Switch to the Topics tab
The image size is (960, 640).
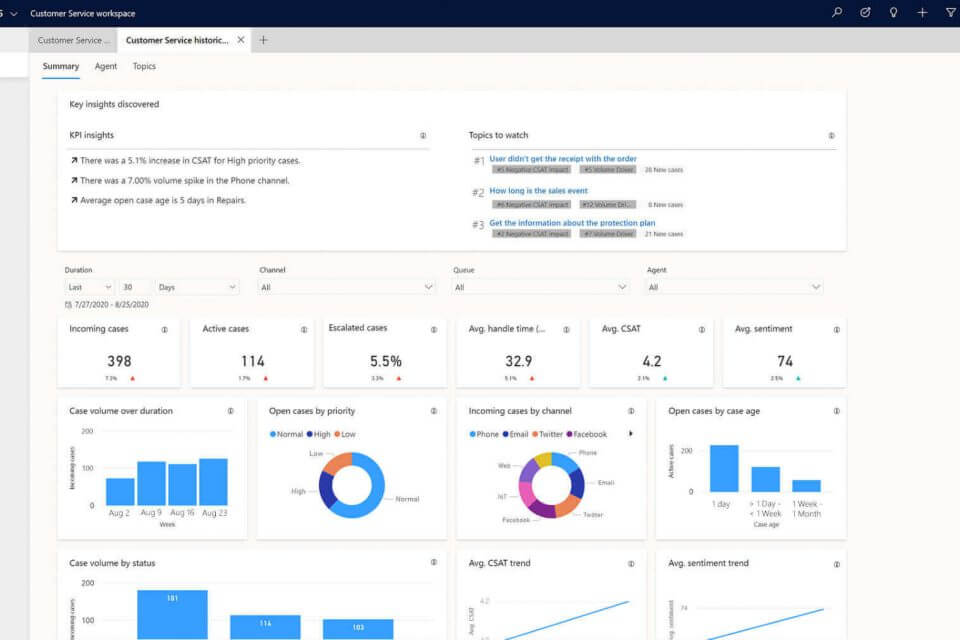tap(144, 66)
